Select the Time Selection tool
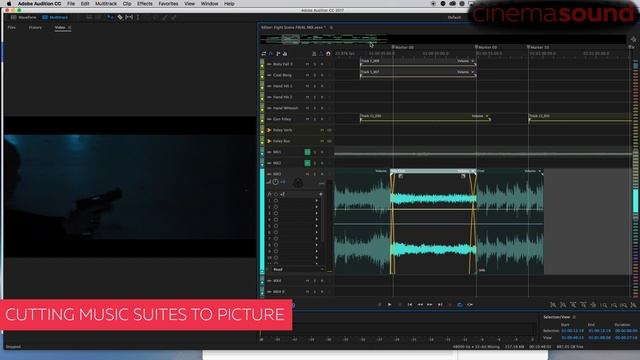640x360 pixels. tap(138, 18)
